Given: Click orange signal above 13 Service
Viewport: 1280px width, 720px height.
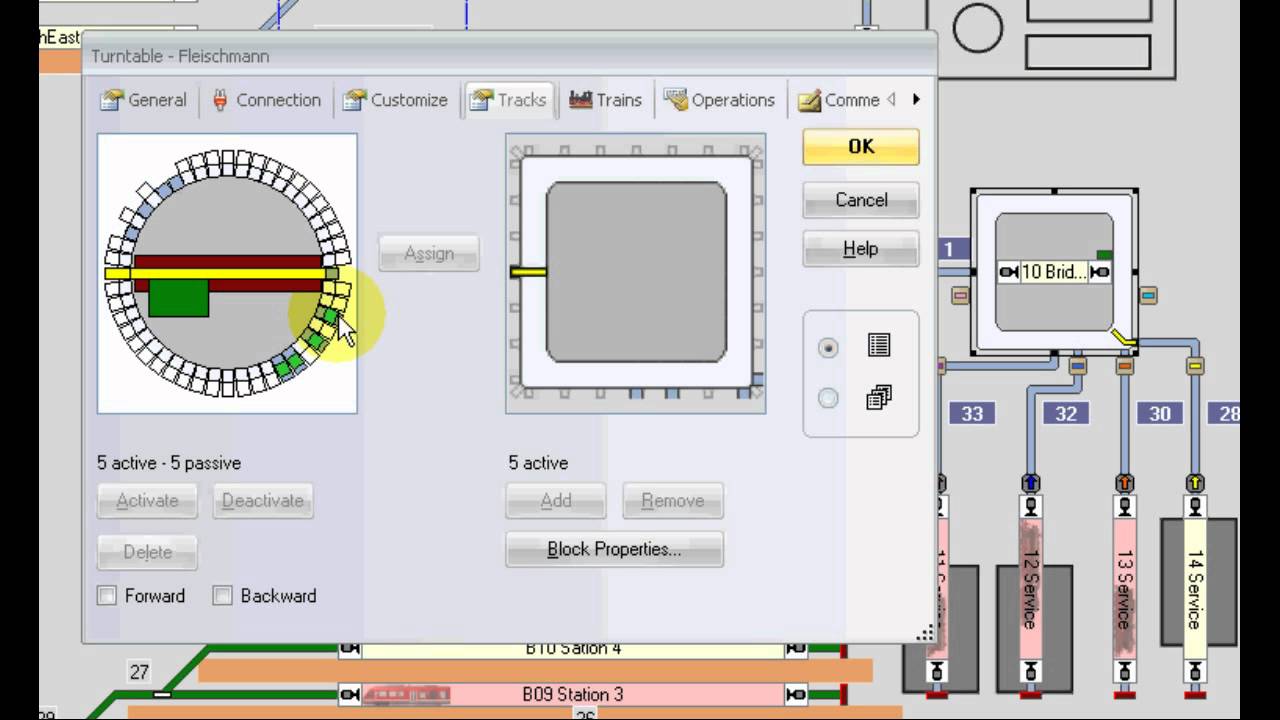Looking at the screenshot, I should click(1124, 484).
